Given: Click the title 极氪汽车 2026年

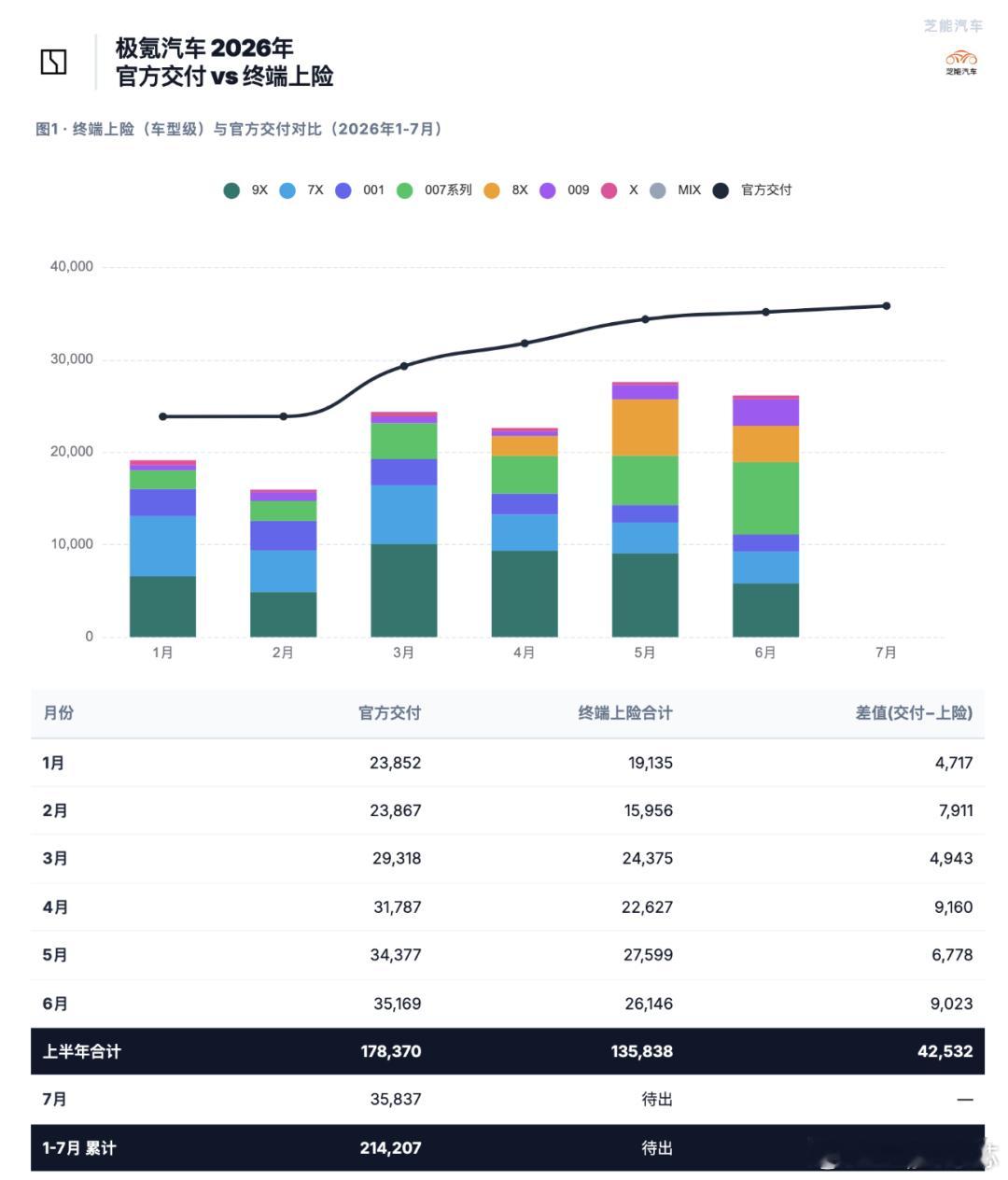Looking at the screenshot, I should pos(204,48).
